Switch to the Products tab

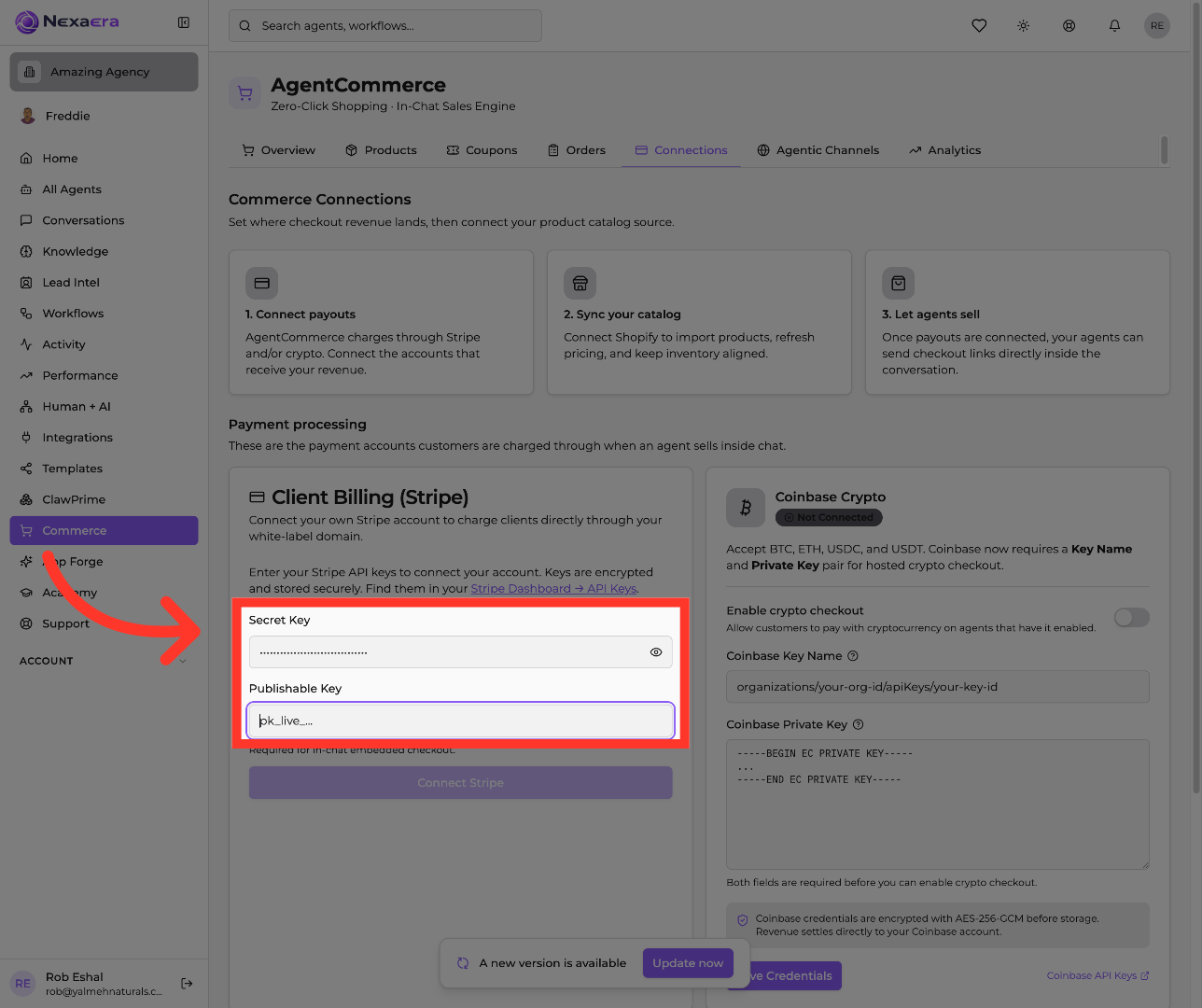point(381,150)
